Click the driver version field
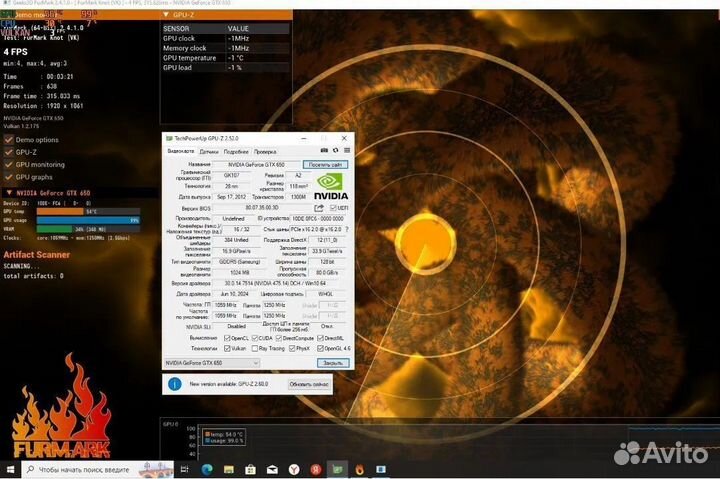The height and width of the screenshot is (479, 720). 279,283
